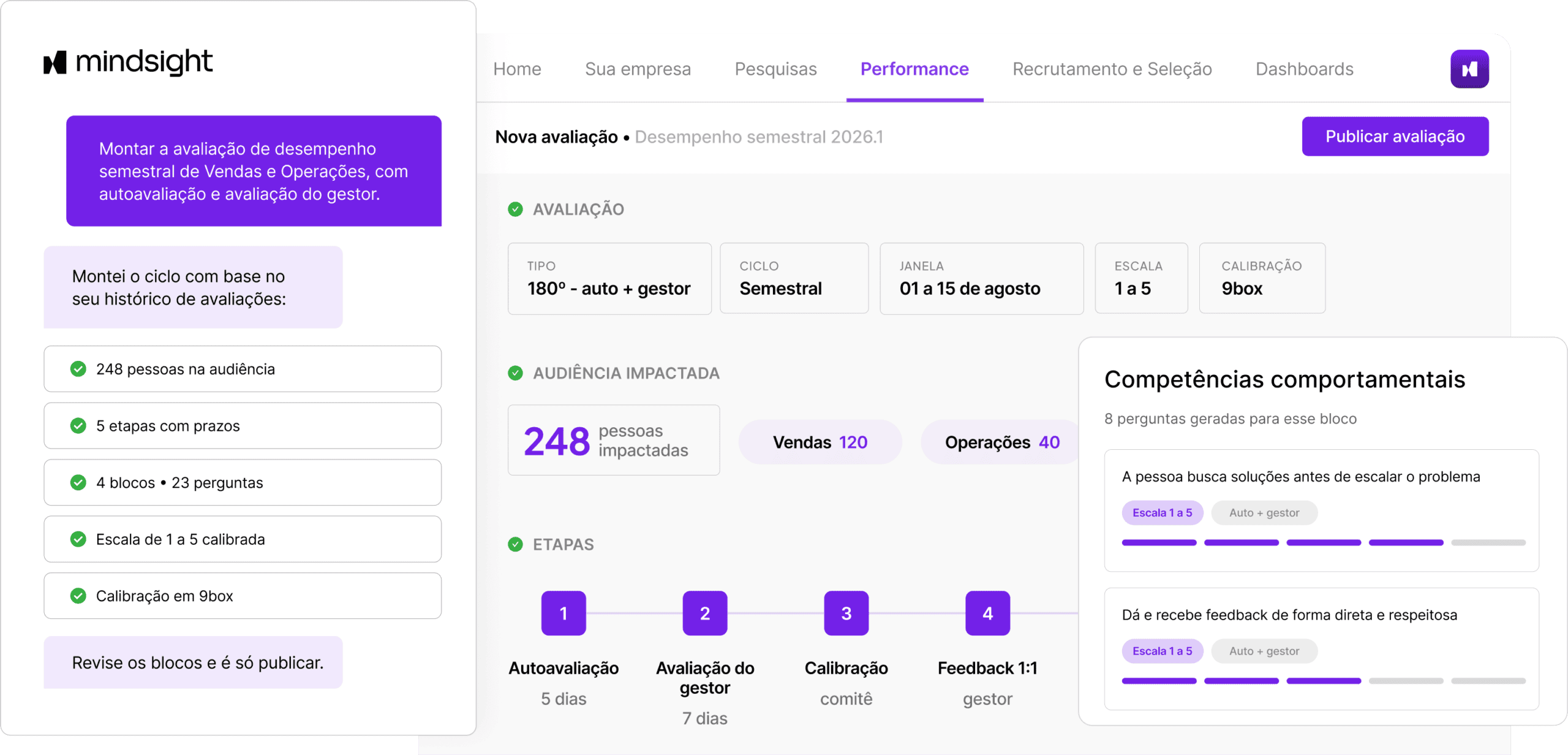Open 'Escala de 1 a 5 calibrada' item
Screen dimensions: 1568x755
tap(243, 539)
